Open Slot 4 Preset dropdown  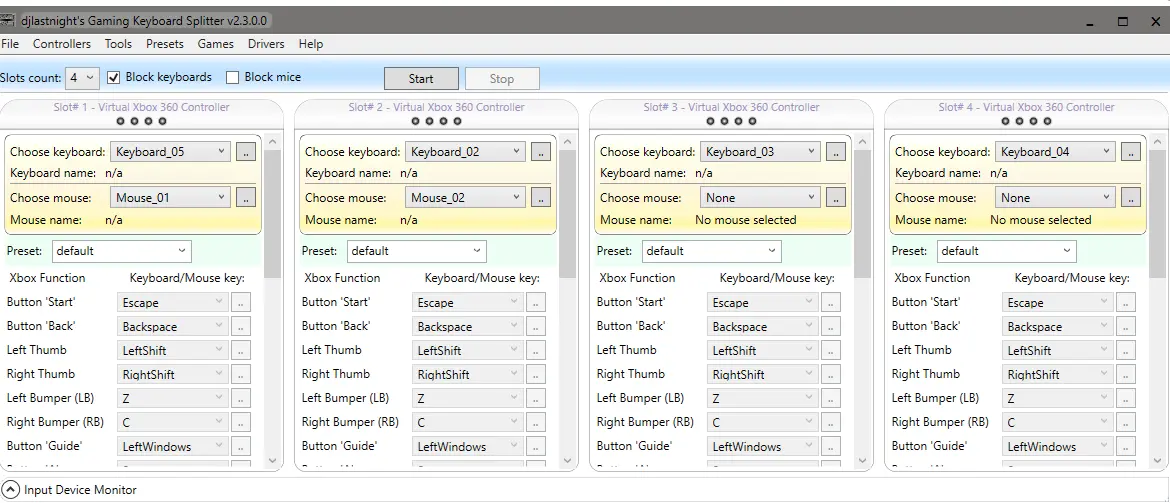[1007, 251]
